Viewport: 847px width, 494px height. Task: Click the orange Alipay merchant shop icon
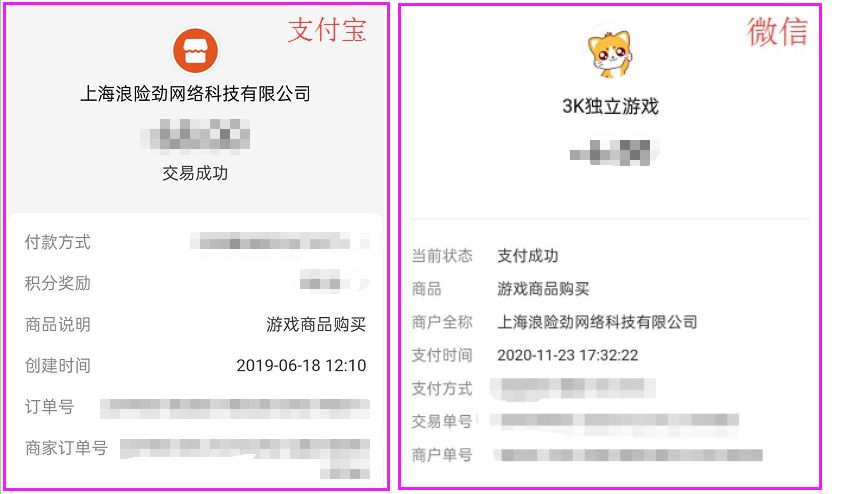(x=196, y=51)
